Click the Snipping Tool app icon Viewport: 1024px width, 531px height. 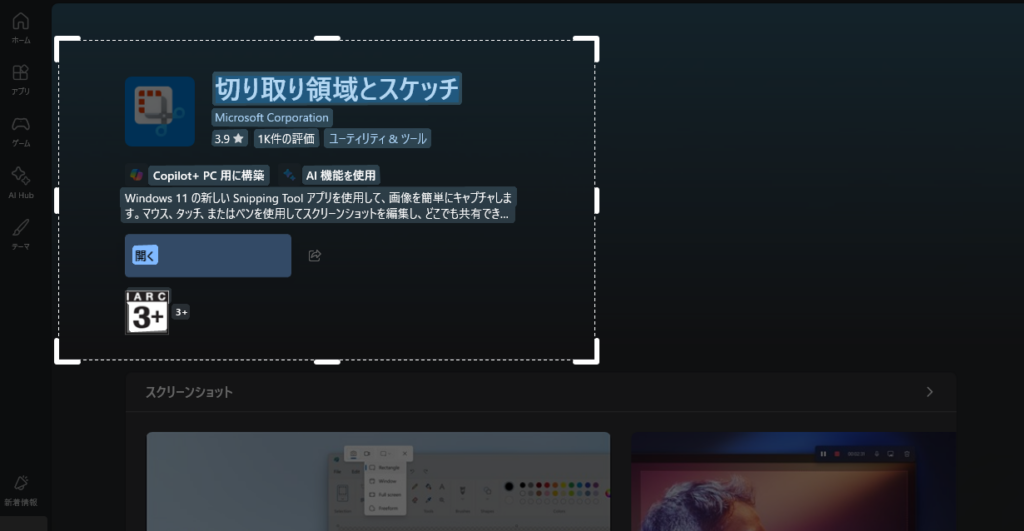tap(160, 111)
